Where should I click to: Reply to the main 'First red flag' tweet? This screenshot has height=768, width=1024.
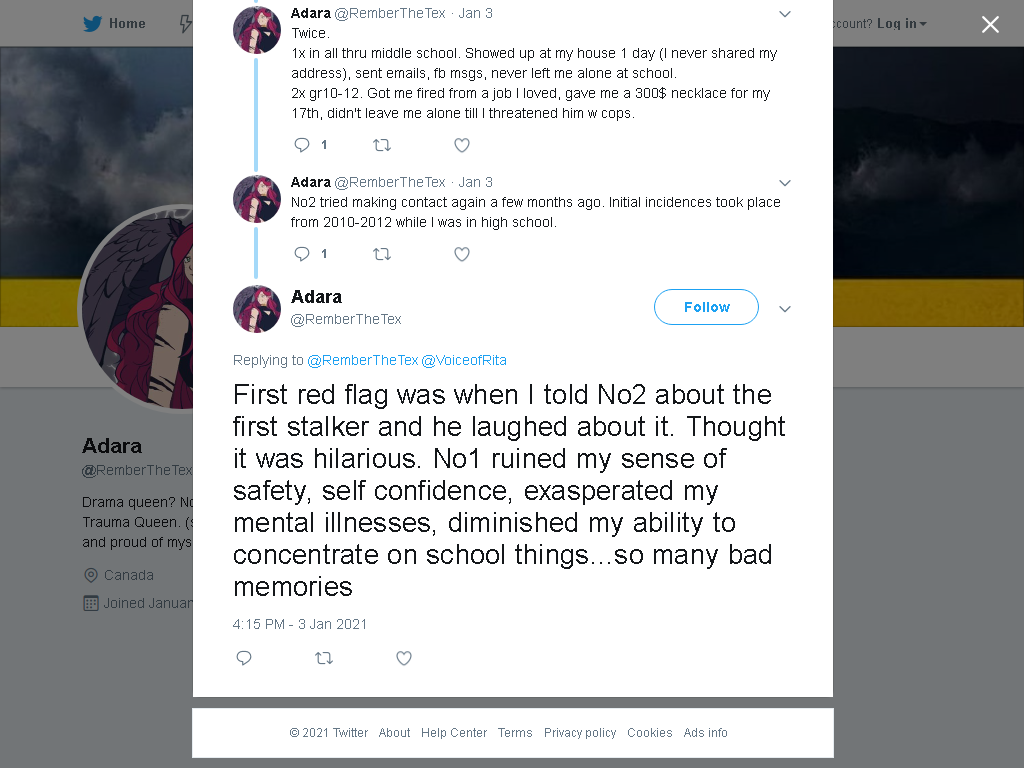pos(244,658)
